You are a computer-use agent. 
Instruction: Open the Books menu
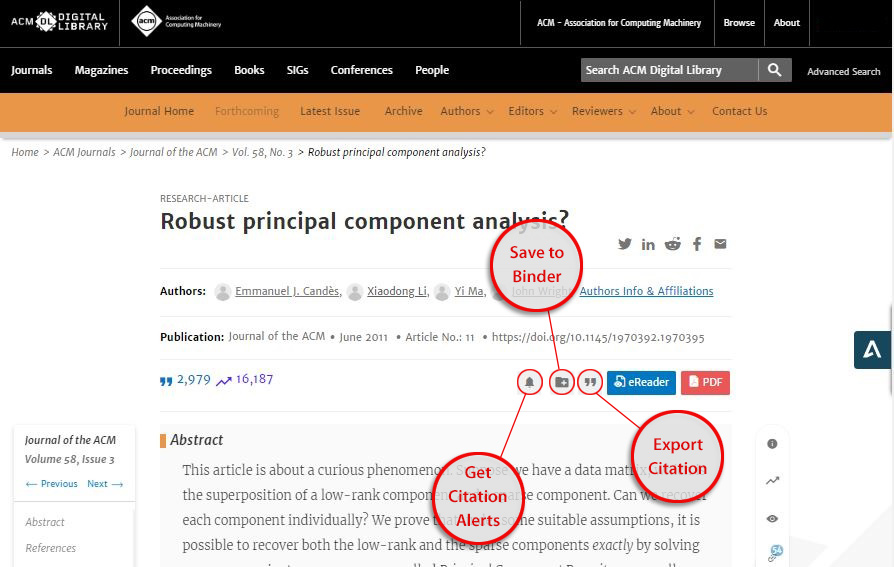tap(249, 70)
